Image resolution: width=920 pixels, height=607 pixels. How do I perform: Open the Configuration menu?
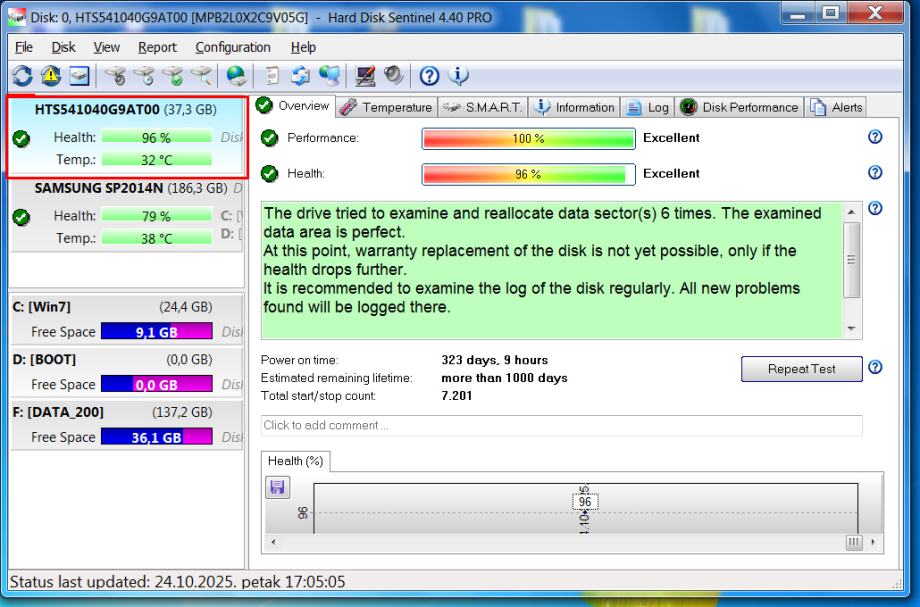point(233,48)
